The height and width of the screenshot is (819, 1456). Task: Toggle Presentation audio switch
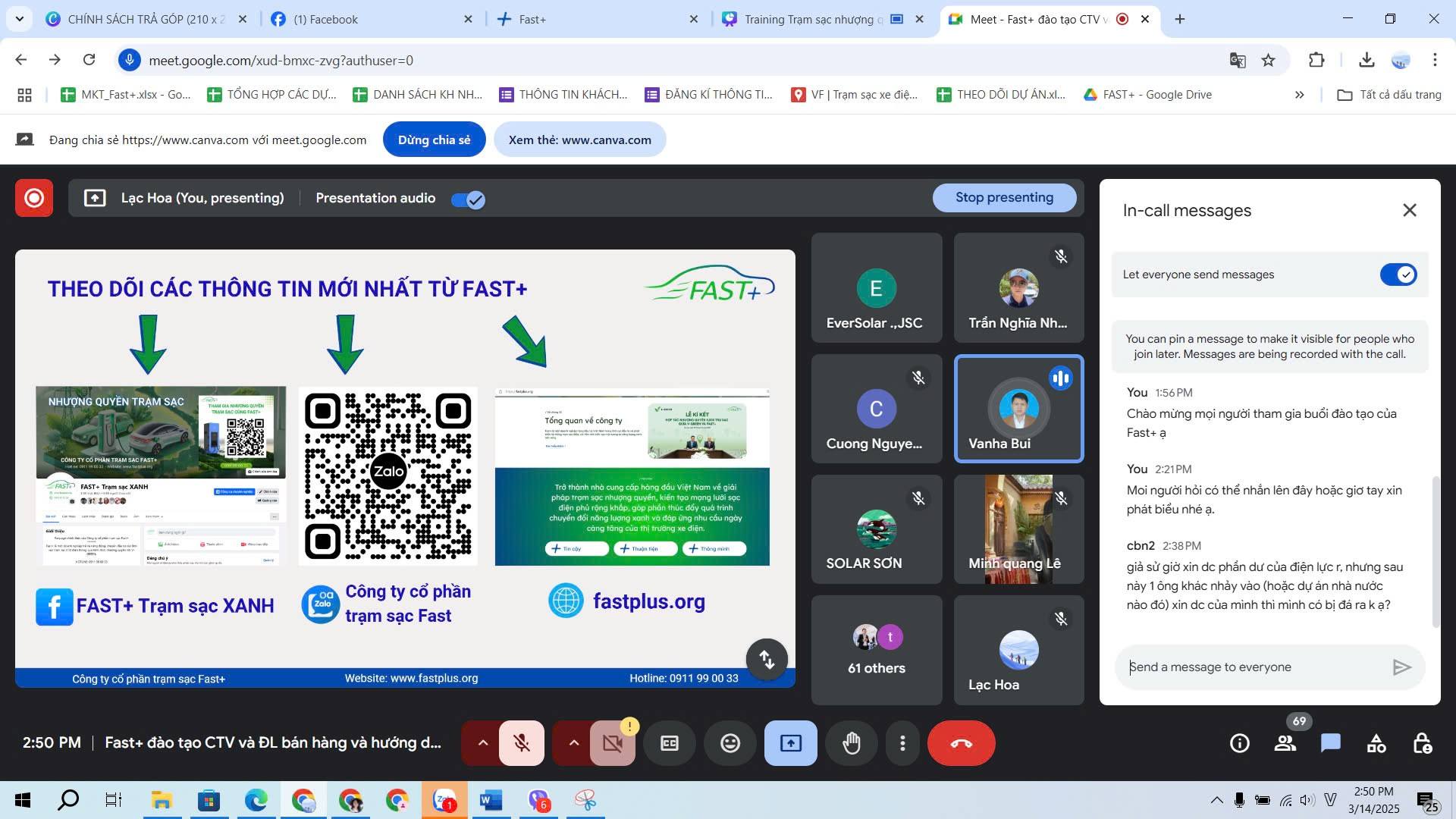pos(468,199)
